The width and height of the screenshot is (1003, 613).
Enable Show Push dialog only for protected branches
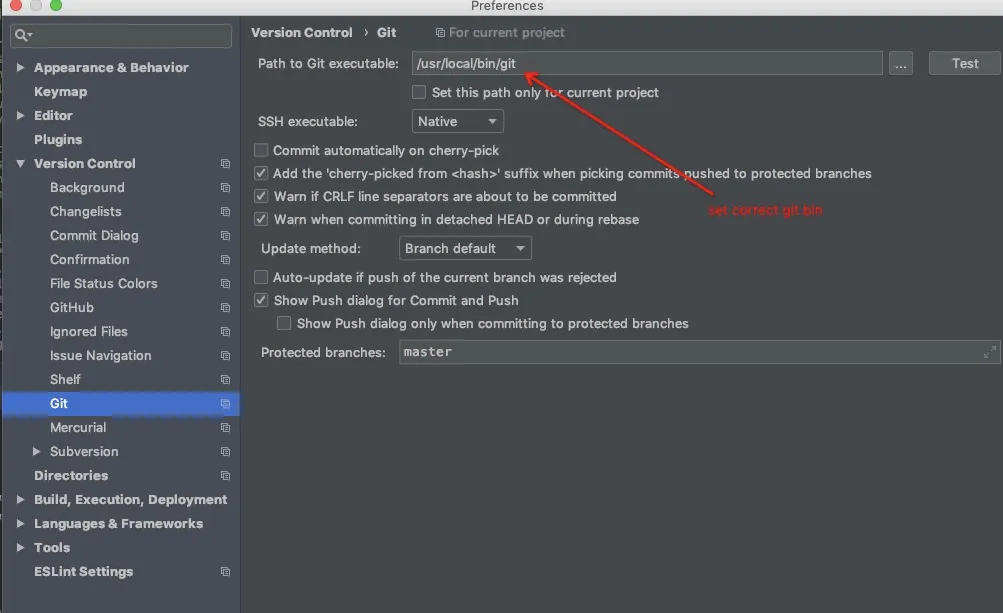284,323
